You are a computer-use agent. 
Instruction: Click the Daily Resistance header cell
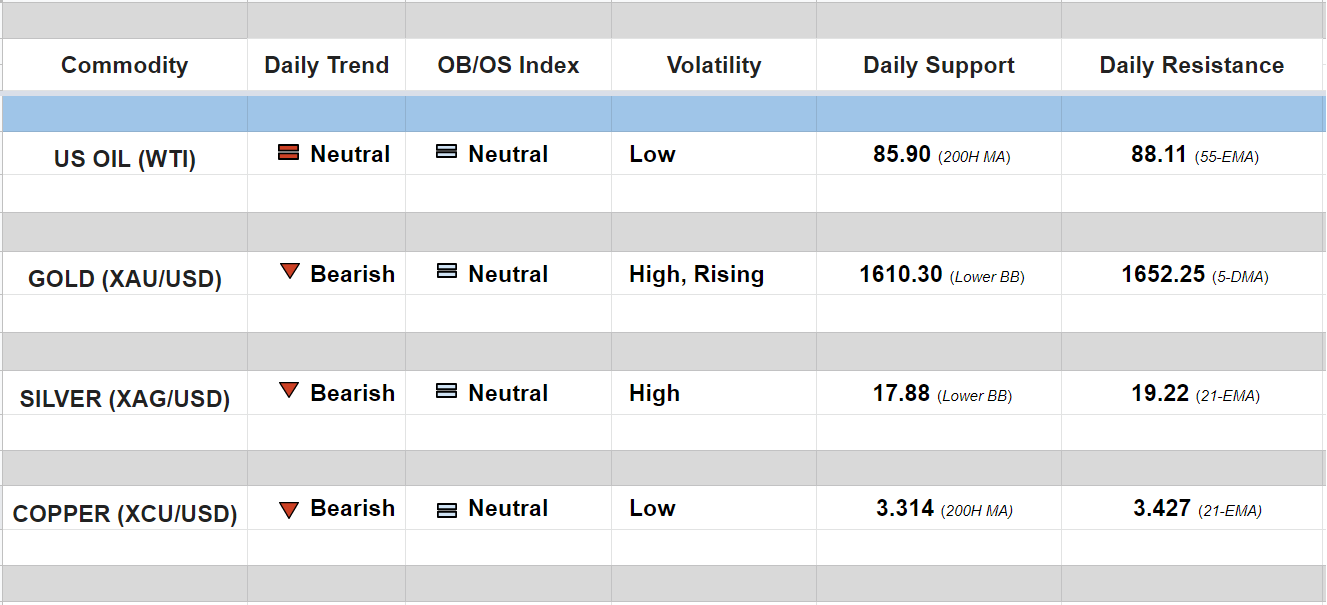(x=1191, y=66)
